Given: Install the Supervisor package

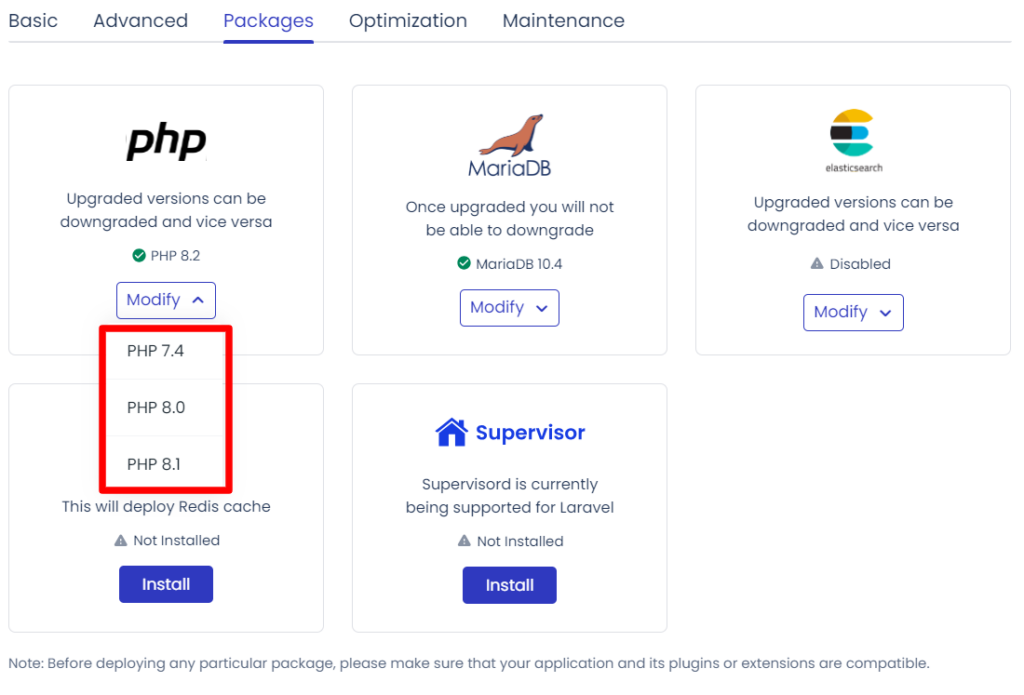Looking at the screenshot, I should pos(509,584).
